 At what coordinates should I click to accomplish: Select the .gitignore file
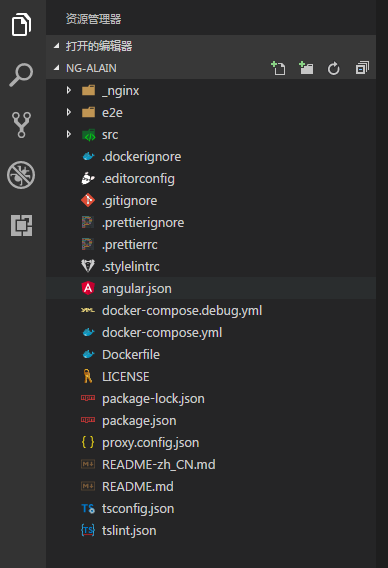[x=211, y=200]
